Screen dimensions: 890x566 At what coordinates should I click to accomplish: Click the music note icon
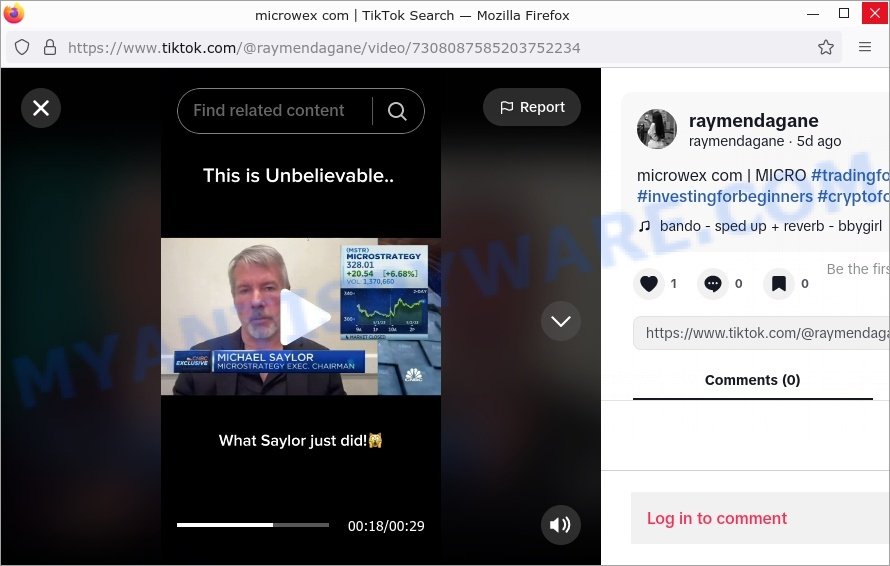[644, 227]
